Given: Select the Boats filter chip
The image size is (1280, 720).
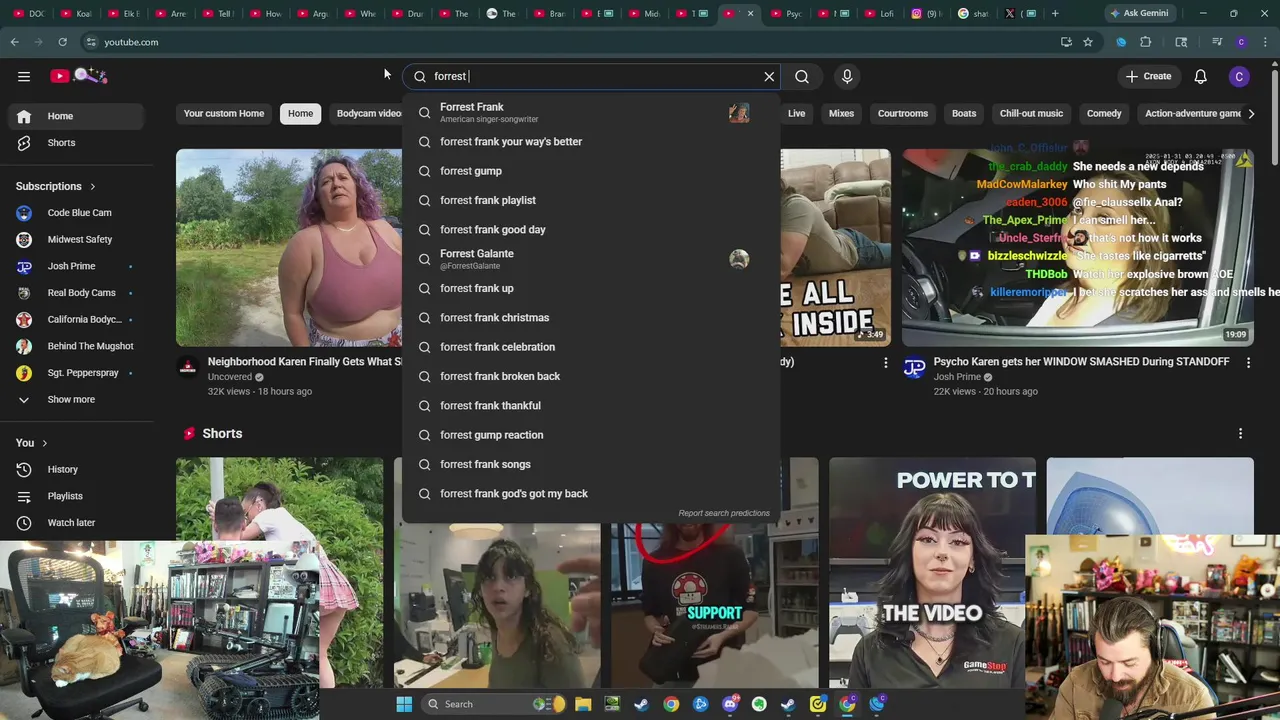Looking at the screenshot, I should pos(964,113).
